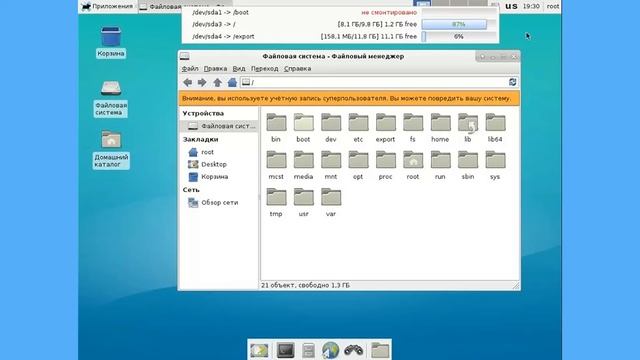Go forward with the right arrow
The width and height of the screenshot is (640, 360).
[202, 82]
